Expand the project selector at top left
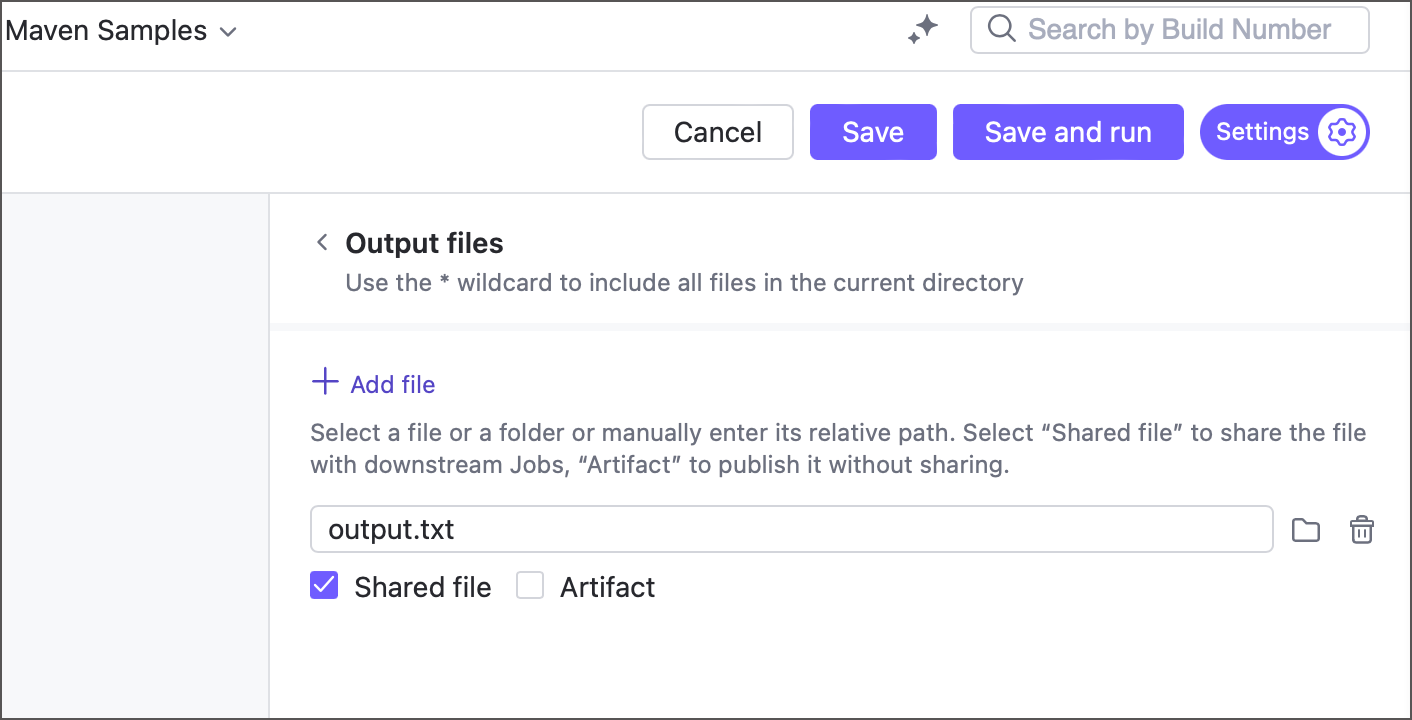The height and width of the screenshot is (720, 1412). (122, 30)
